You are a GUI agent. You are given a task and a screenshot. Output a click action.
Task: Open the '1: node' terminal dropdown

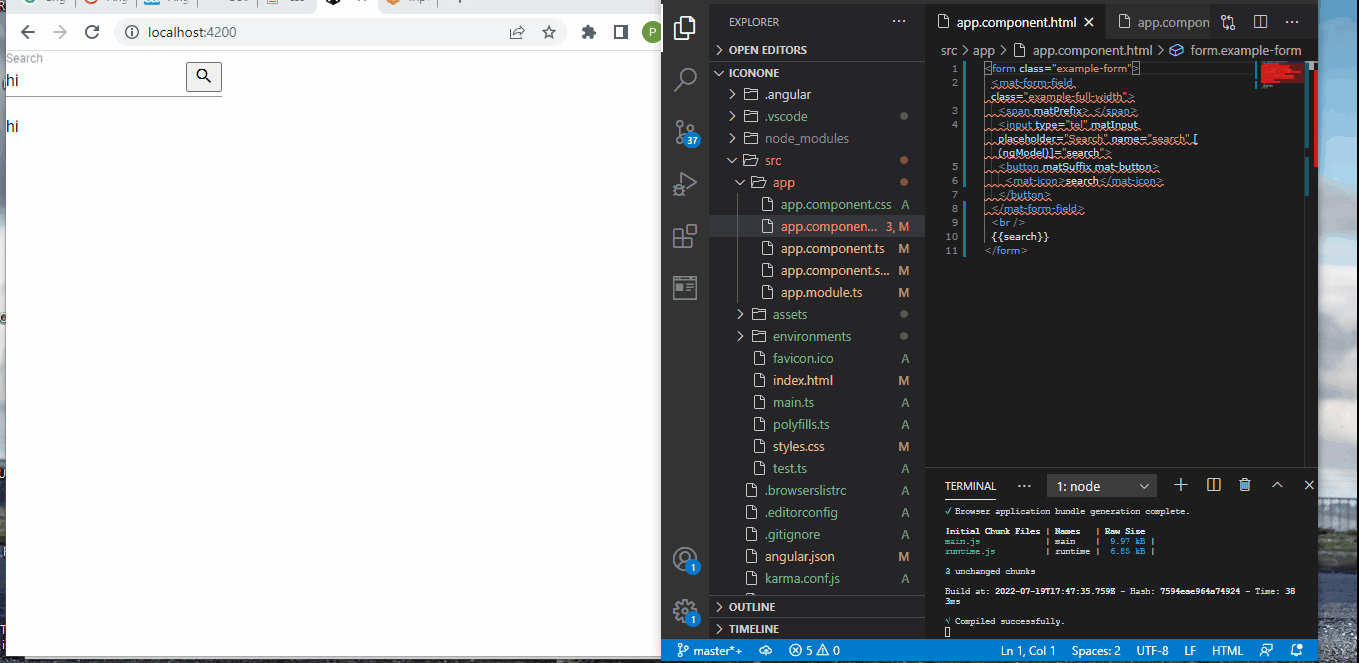pyautogui.click(x=1101, y=485)
